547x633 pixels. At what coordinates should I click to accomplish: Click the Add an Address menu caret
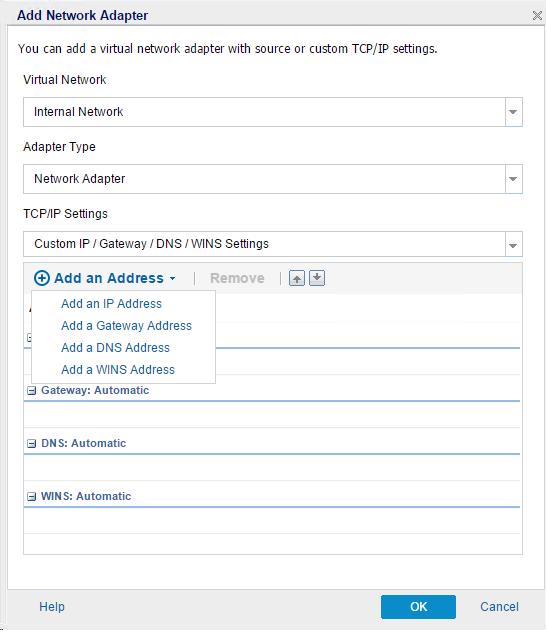(173, 279)
